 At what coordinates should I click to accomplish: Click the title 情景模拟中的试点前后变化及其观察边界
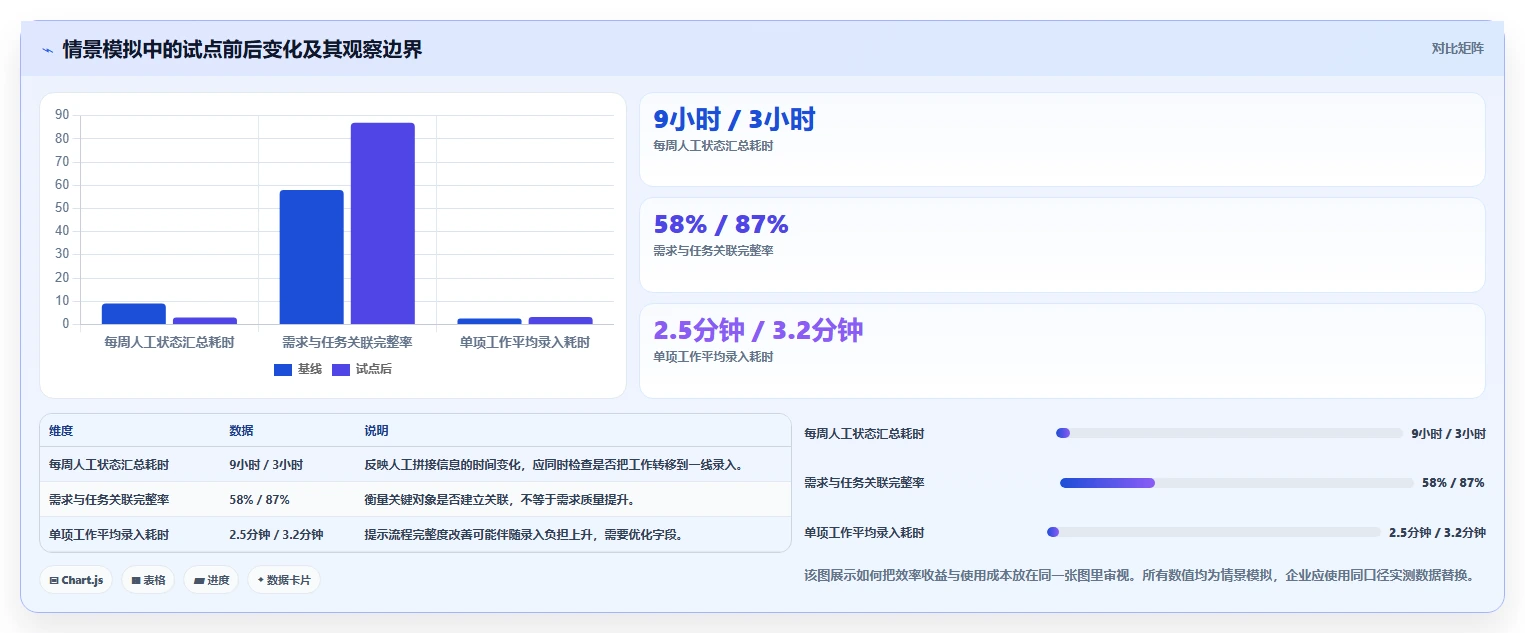pos(242,49)
